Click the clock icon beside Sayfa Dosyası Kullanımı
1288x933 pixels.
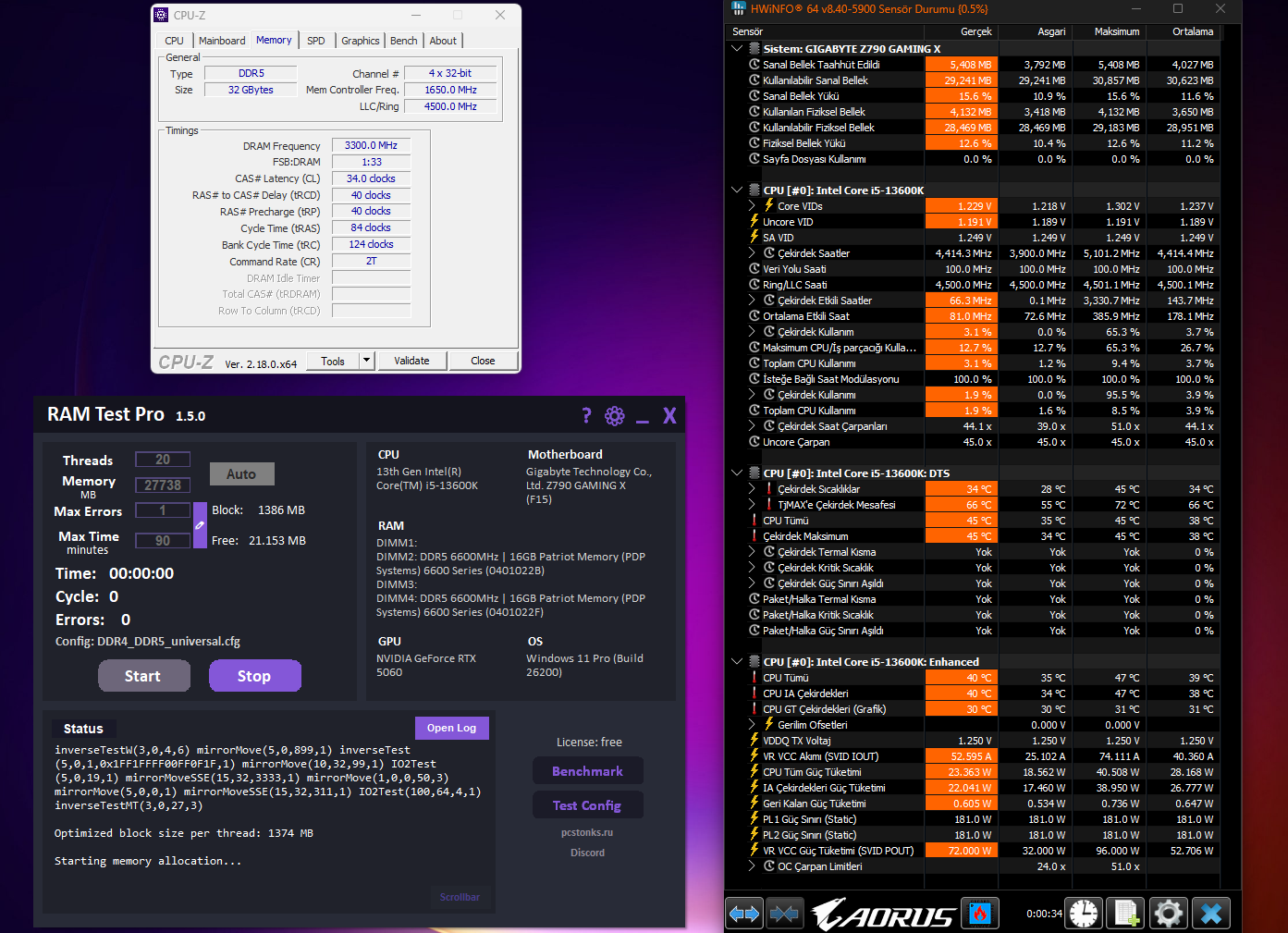click(x=754, y=159)
